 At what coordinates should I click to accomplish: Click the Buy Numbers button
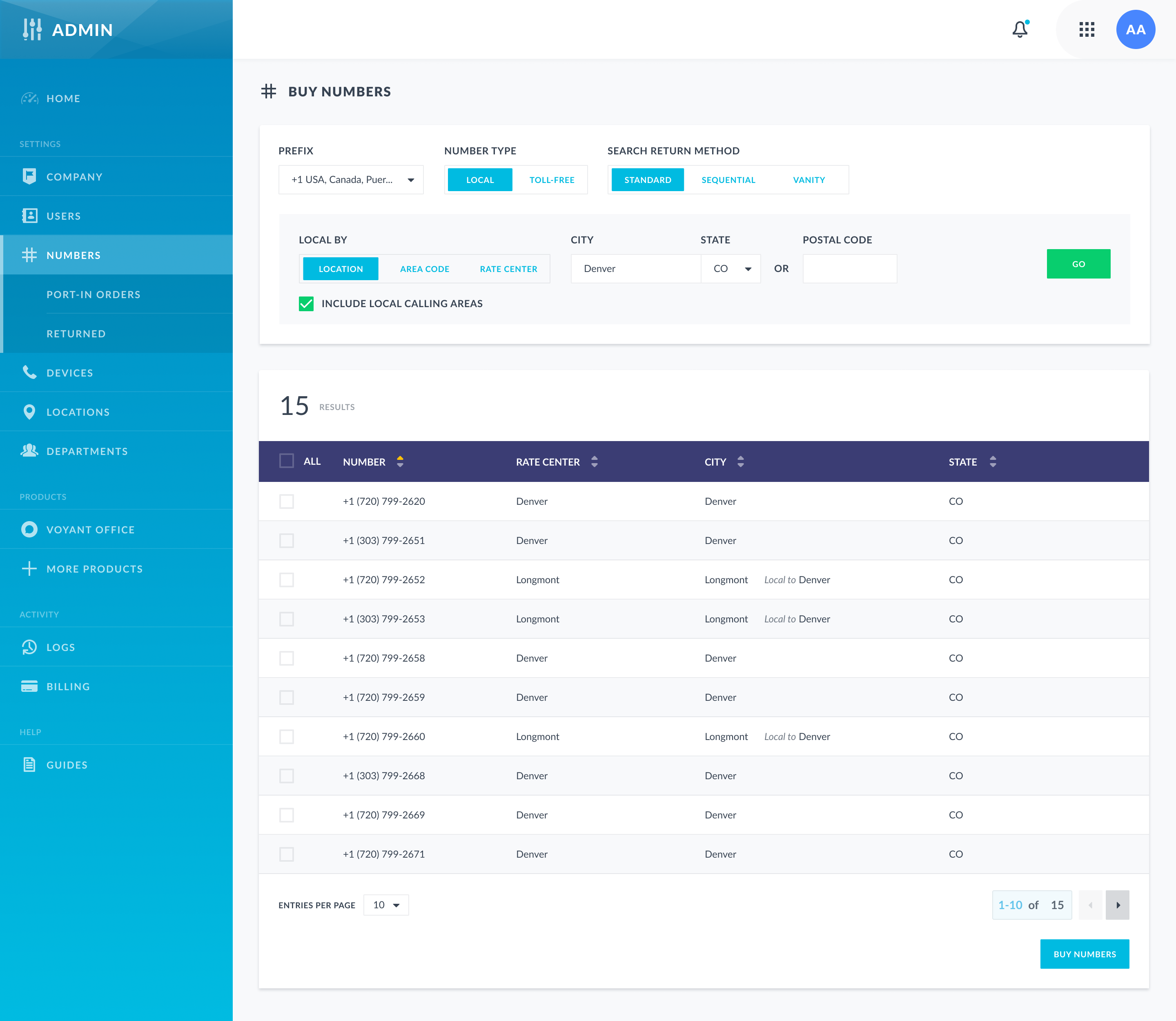click(1084, 954)
